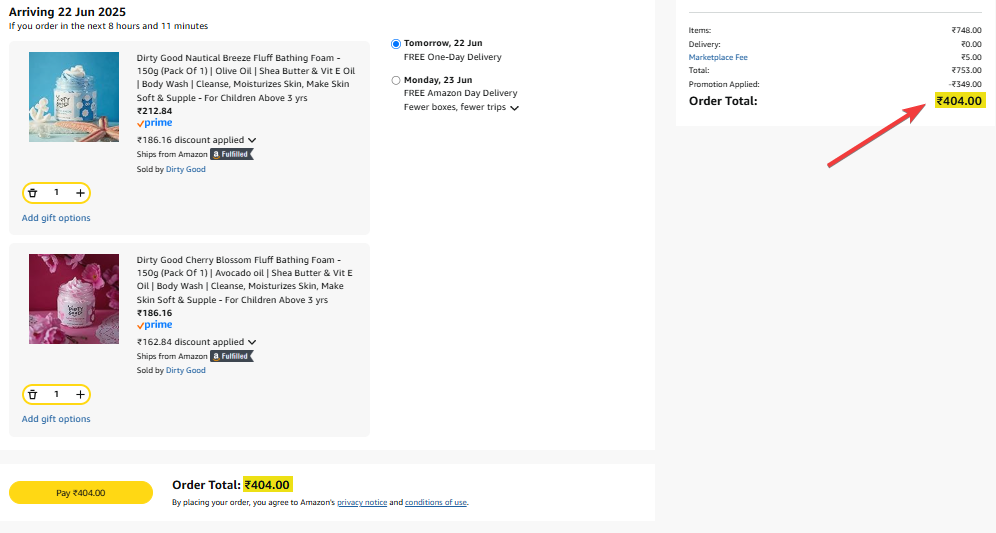The image size is (996, 533).
Task: Click the order-in-next-8-hours notice
Action: tap(109, 26)
